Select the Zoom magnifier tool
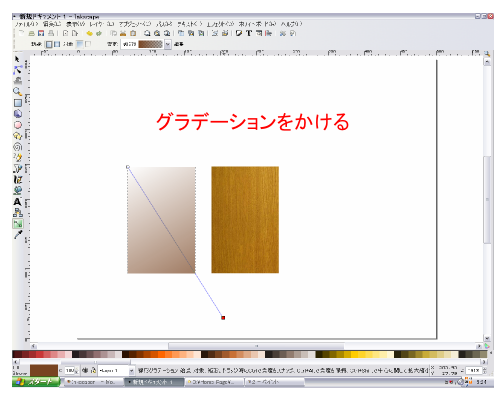 (x=18, y=92)
